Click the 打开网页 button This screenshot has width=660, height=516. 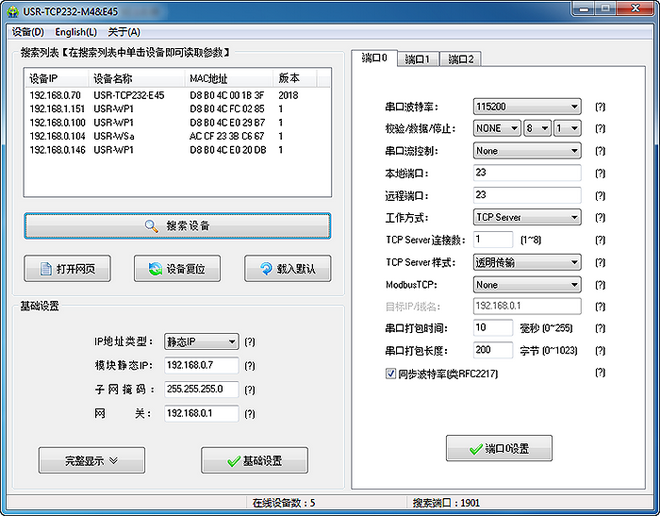pos(67,269)
